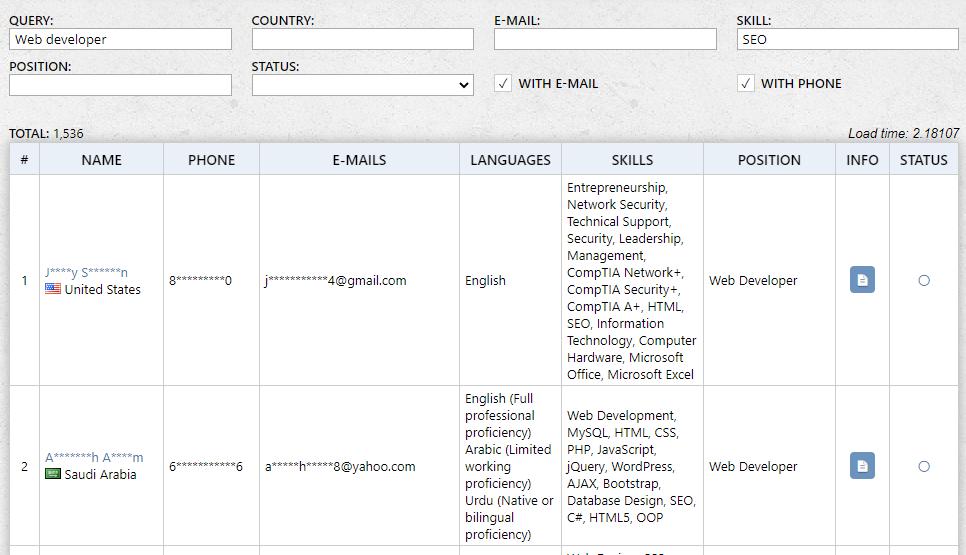The width and height of the screenshot is (966, 555).
Task: Open candidate A*******h A****m profile link
Action: click(94, 458)
